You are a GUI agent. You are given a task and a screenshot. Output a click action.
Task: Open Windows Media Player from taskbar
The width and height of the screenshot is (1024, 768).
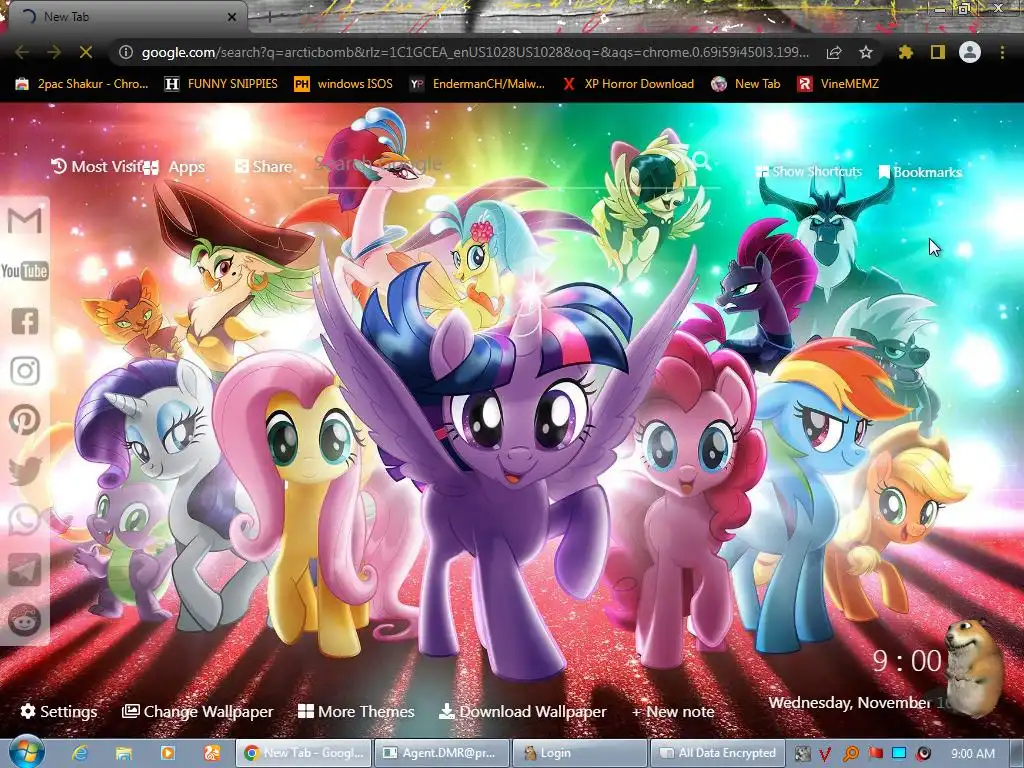pyautogui.click(x=168, y=753)
